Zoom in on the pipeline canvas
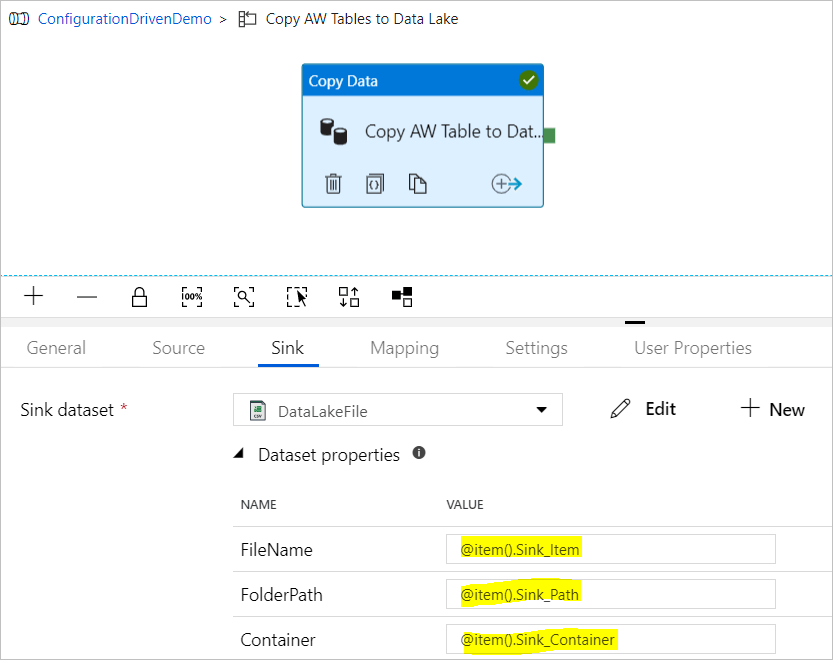 point(33,296)
